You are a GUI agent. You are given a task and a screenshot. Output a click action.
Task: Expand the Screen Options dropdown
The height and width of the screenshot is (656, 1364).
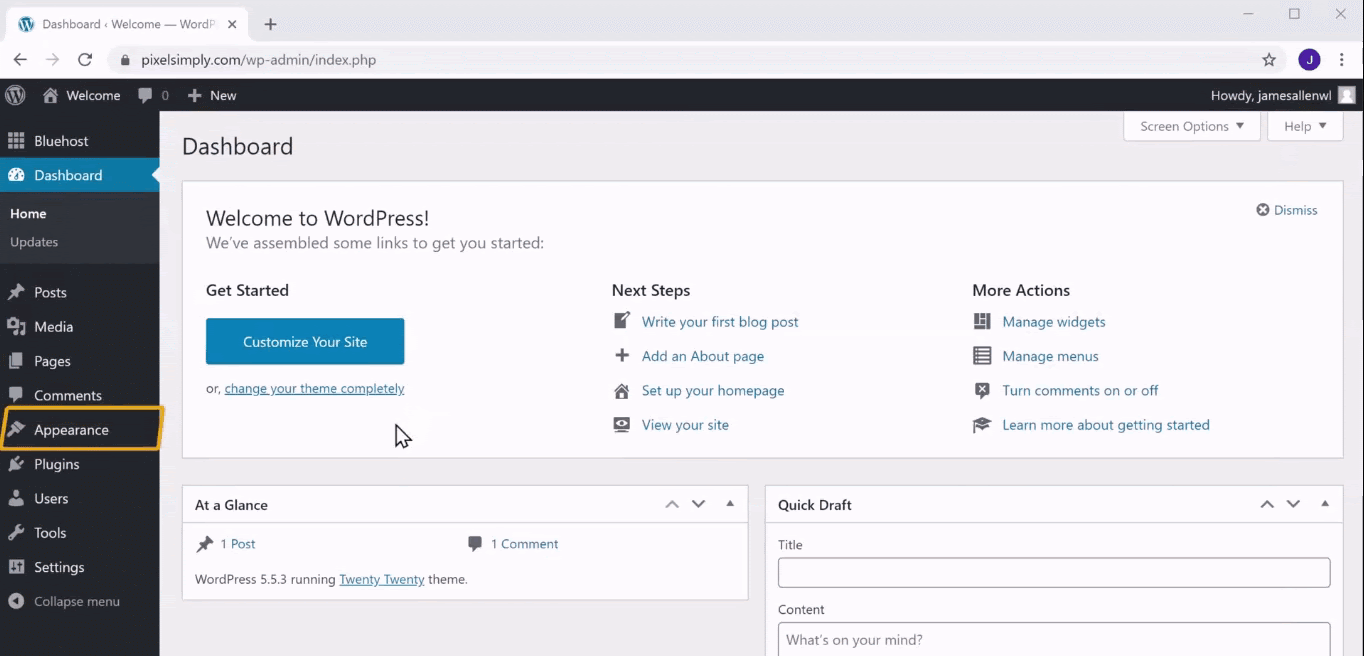[x=1192, y=126]
